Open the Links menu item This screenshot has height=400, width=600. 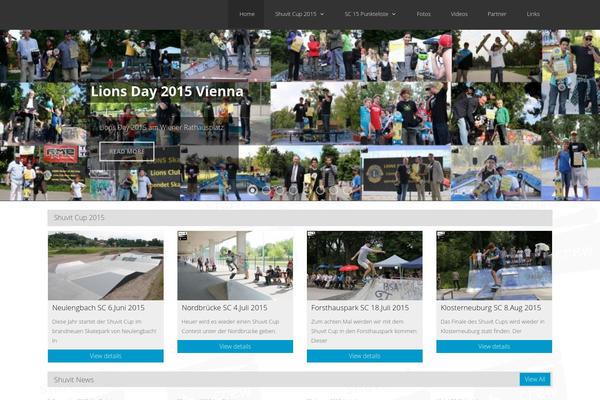[533, 14]
